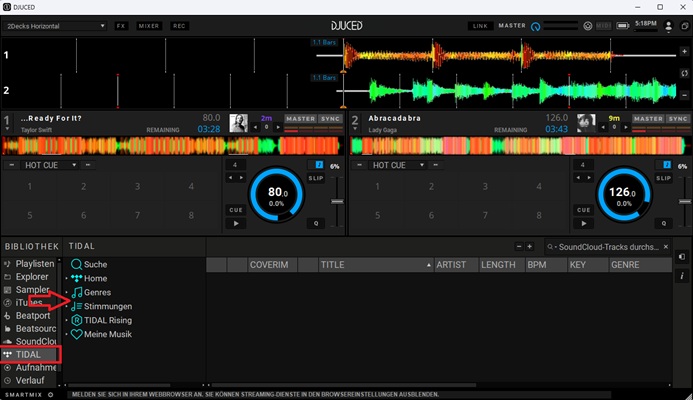
Task: Open the user account profile icon
Action: pos(669,27)
